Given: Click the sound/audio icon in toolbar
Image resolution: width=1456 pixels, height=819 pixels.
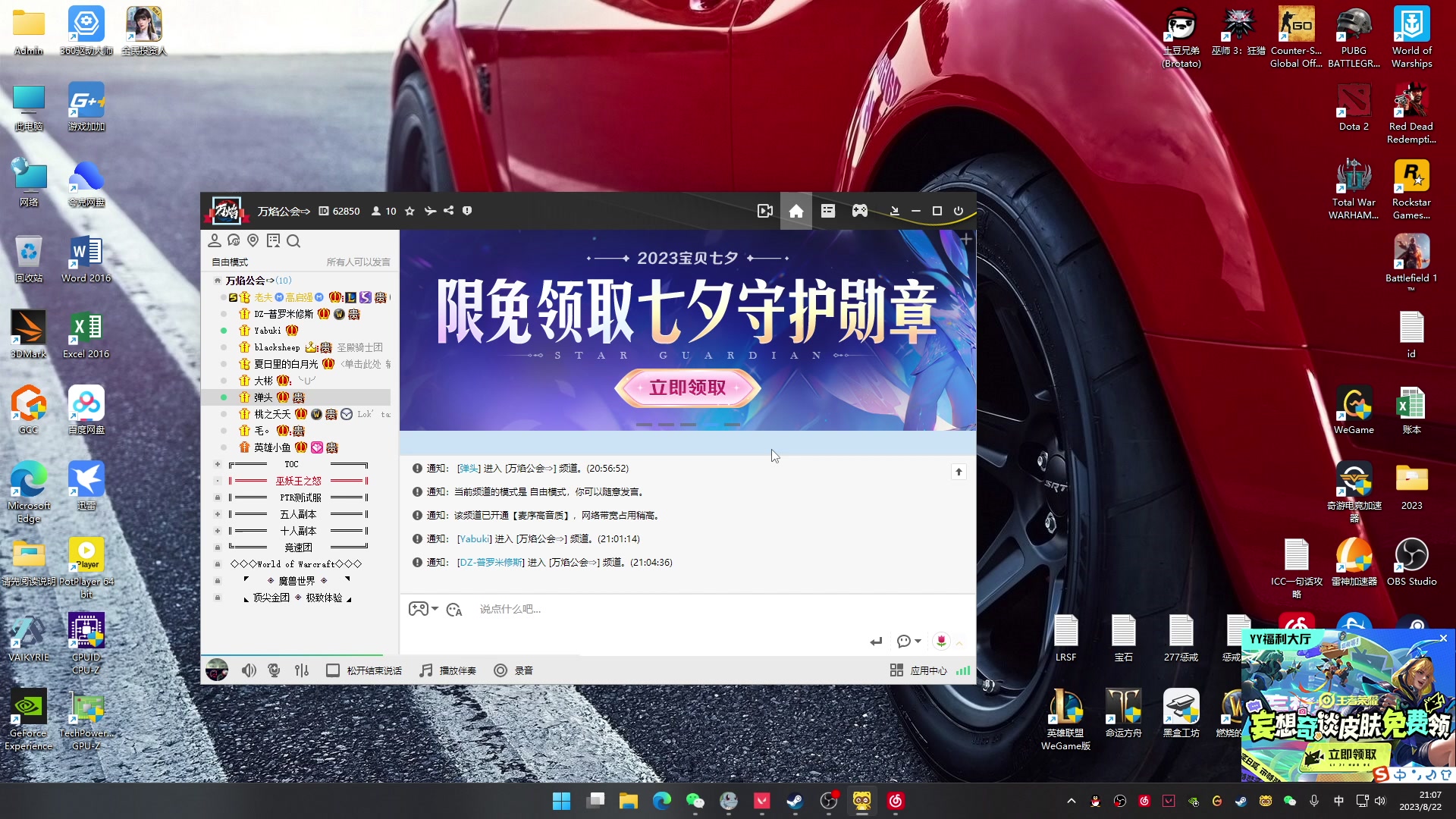Looking at the screenshot, I should pyautogui.click(x=248, y=671).
